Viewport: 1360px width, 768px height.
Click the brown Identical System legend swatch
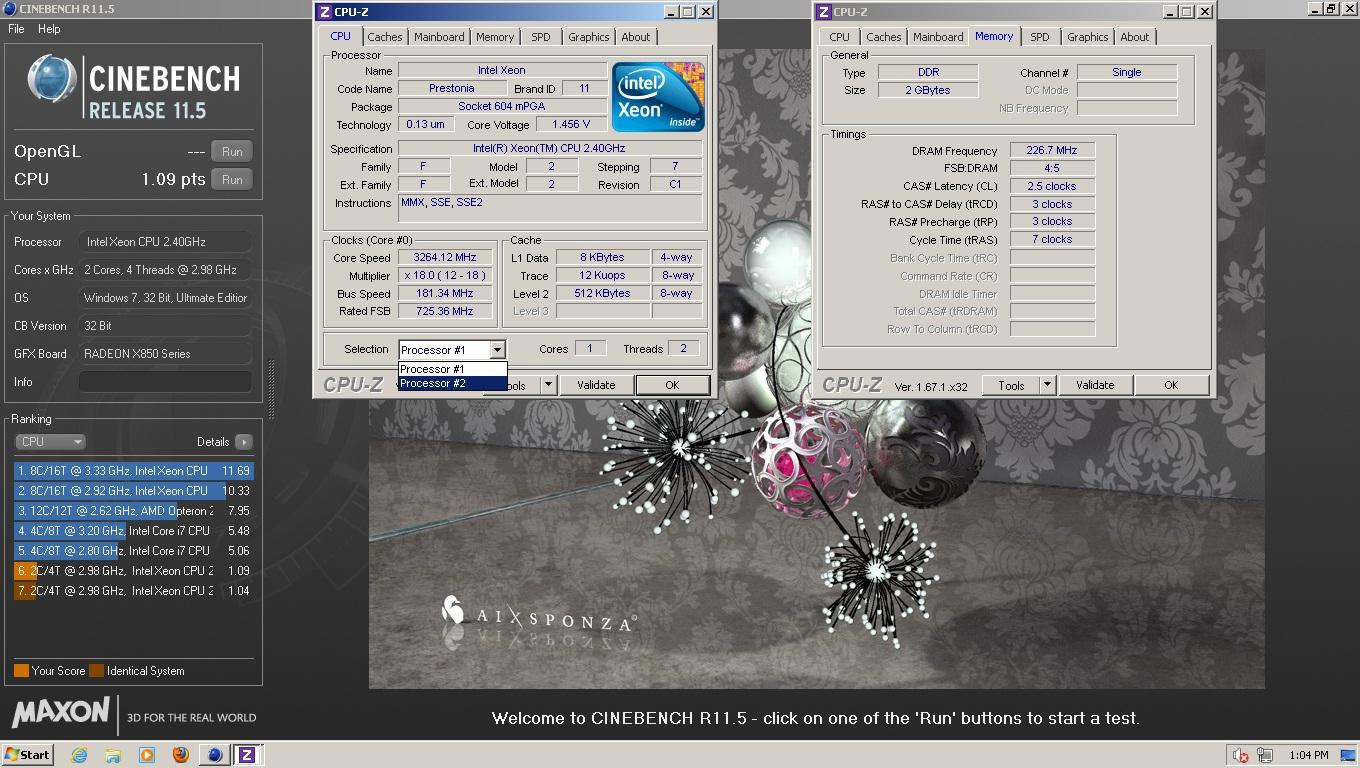[x=96, y=671]
